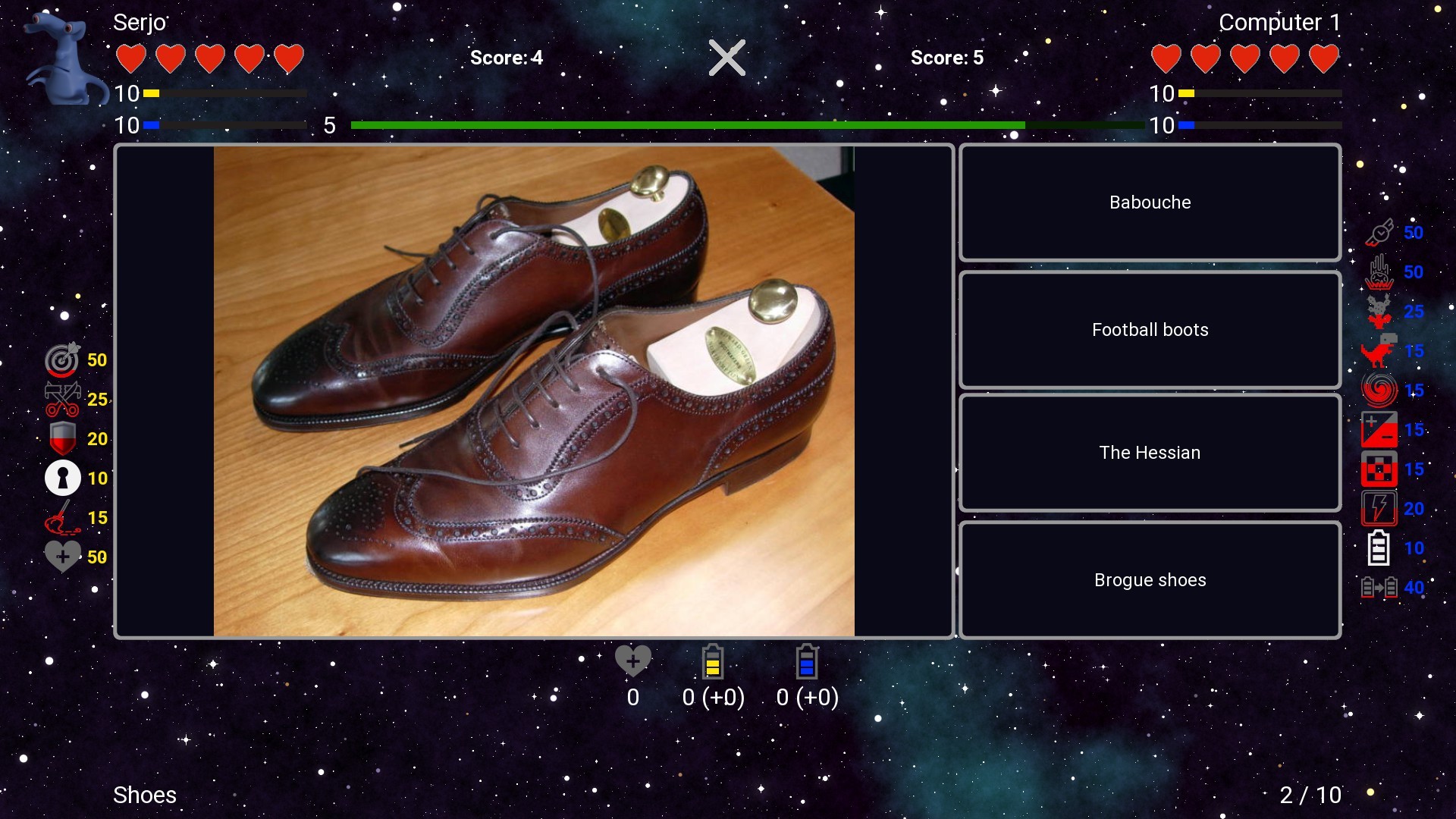Use the vortex swirl power-up costing 15
This screenshot has width=1456, height=819.
1380,389
